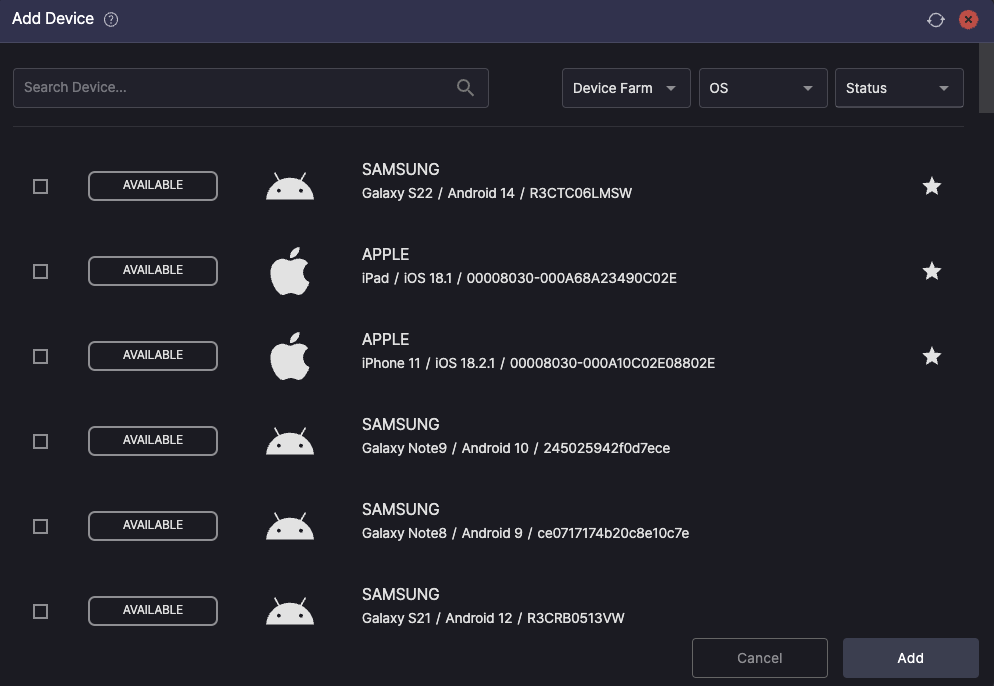Check the Galaxy S22 device checkbox

click(40, 186)
